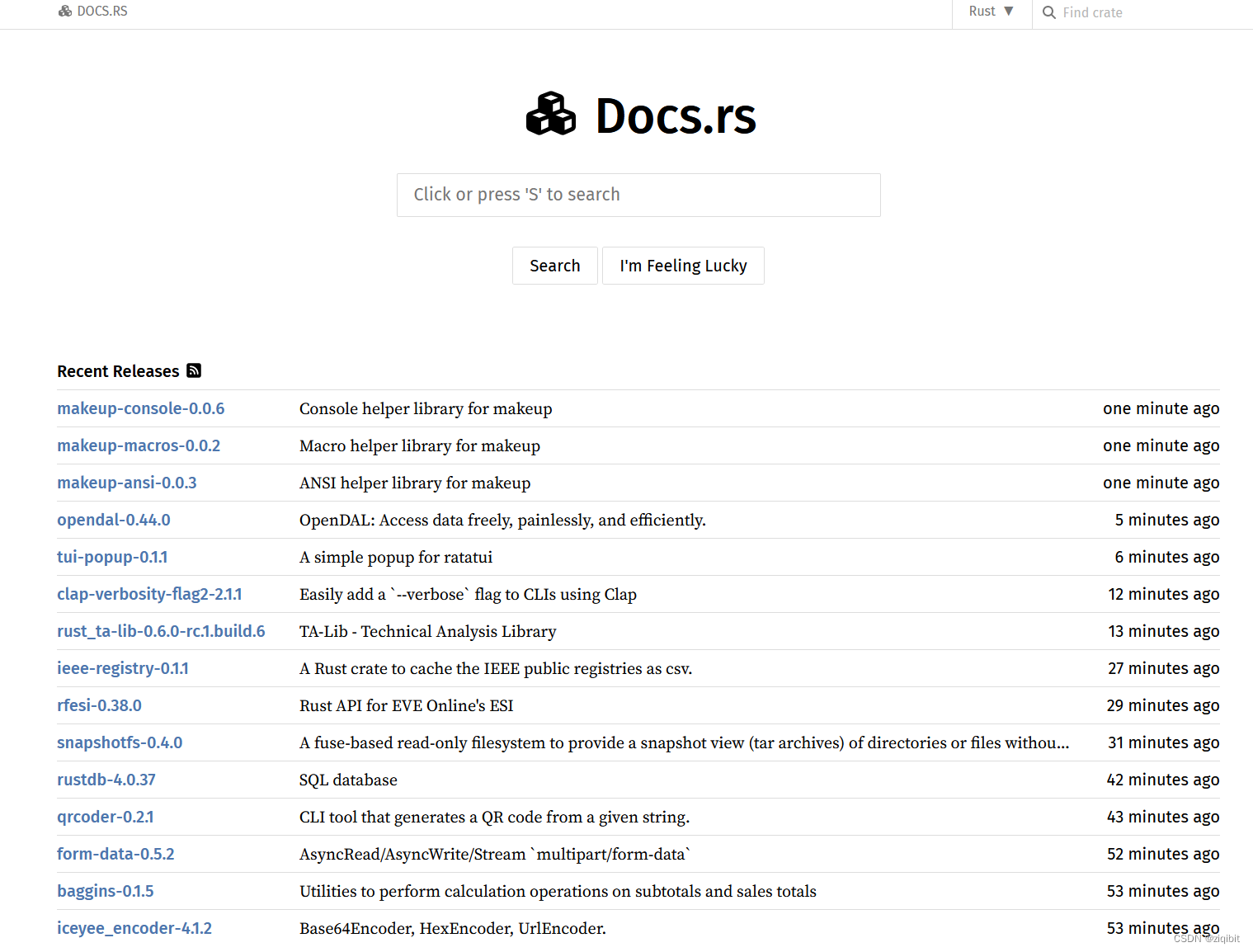Click the I'm Feeling Lucky button

[x=683, y=266]
